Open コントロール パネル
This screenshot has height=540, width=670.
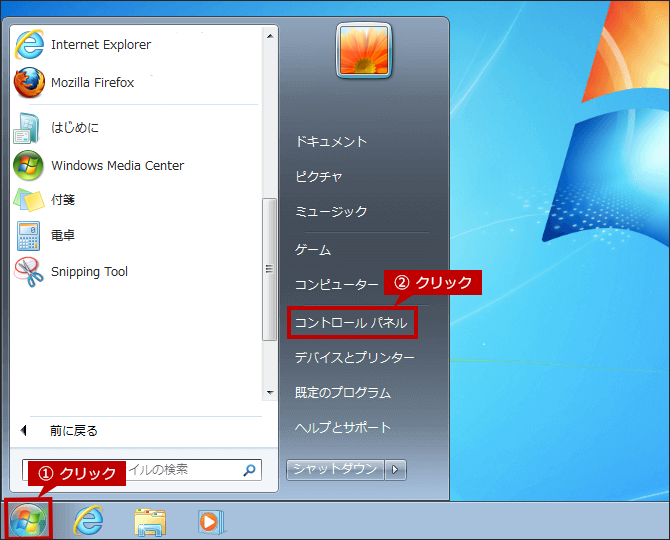pyautogui.click(x=351, y=323)
